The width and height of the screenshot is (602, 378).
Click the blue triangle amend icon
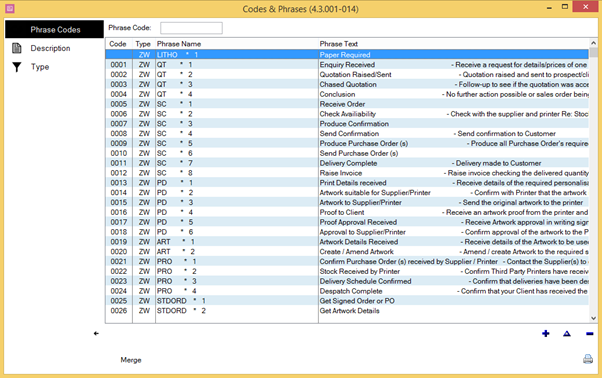567,333
